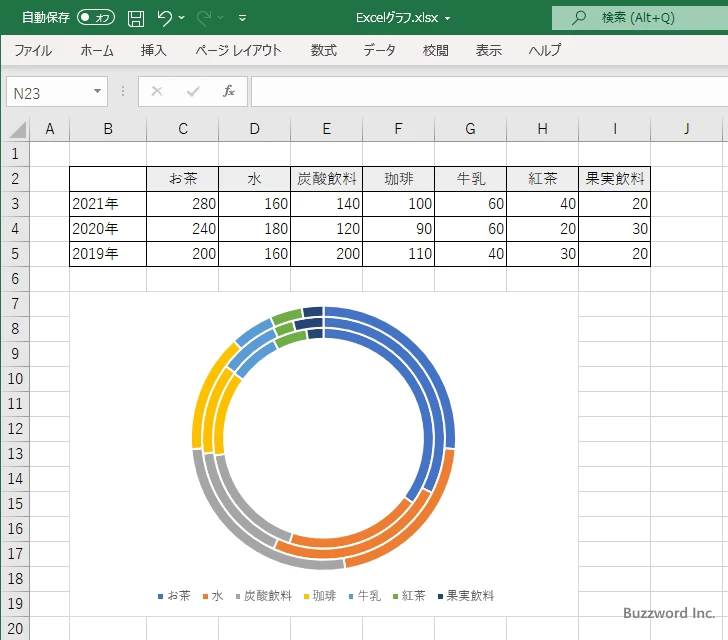This screenshot has width=728, height=640.
Task: Select row 5 header
Action: click(x=14, y=254)
